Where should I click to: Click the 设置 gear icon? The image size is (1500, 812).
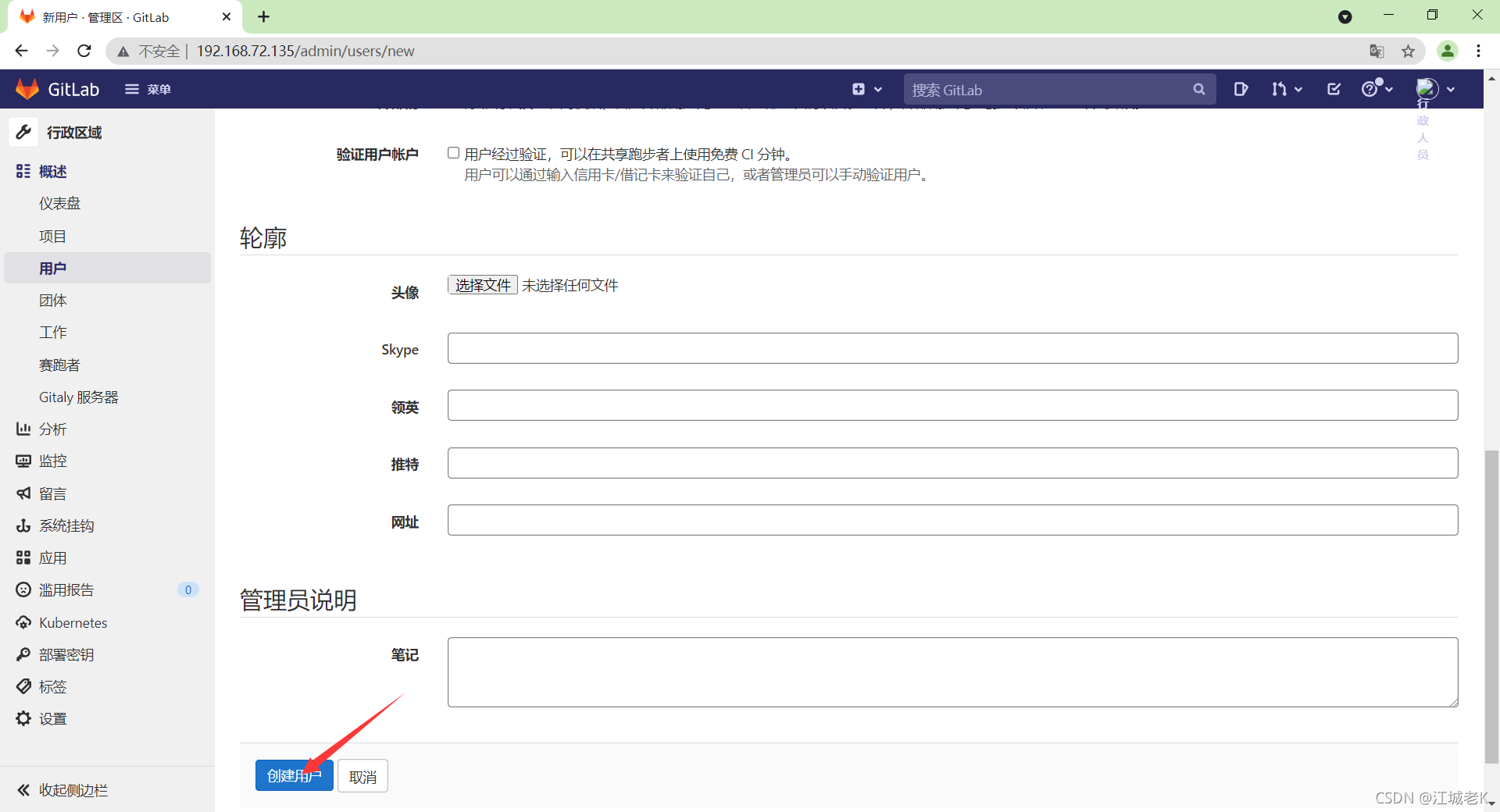pos(23,718)
